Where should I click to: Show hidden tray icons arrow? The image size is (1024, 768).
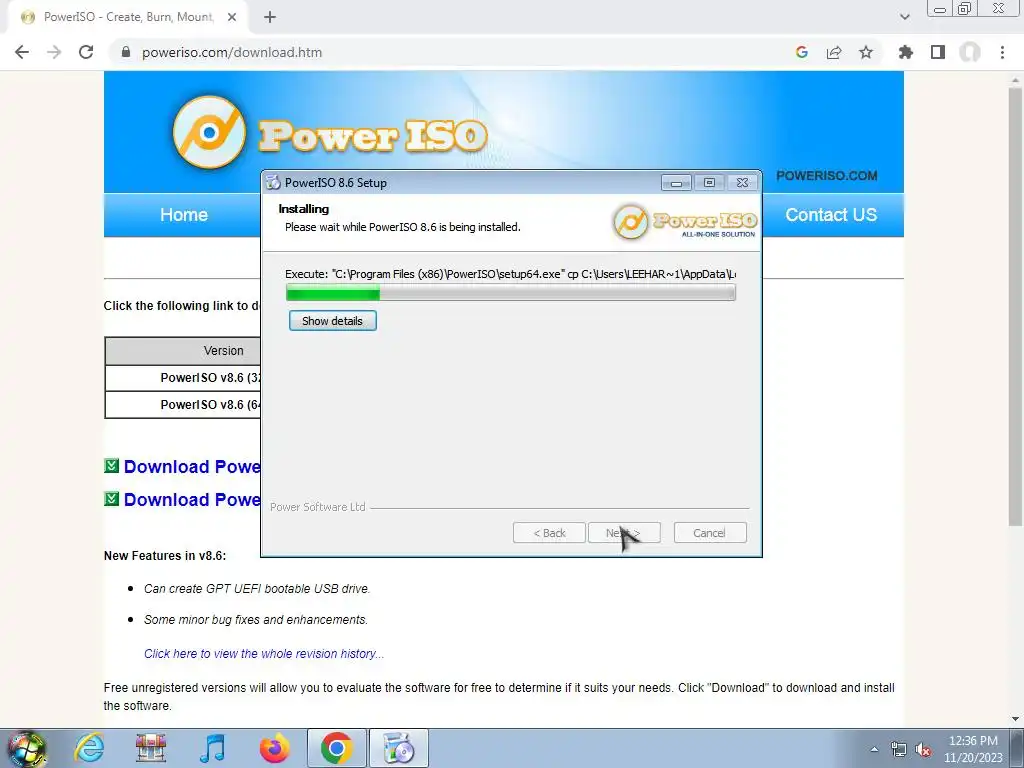coord(874,749)
